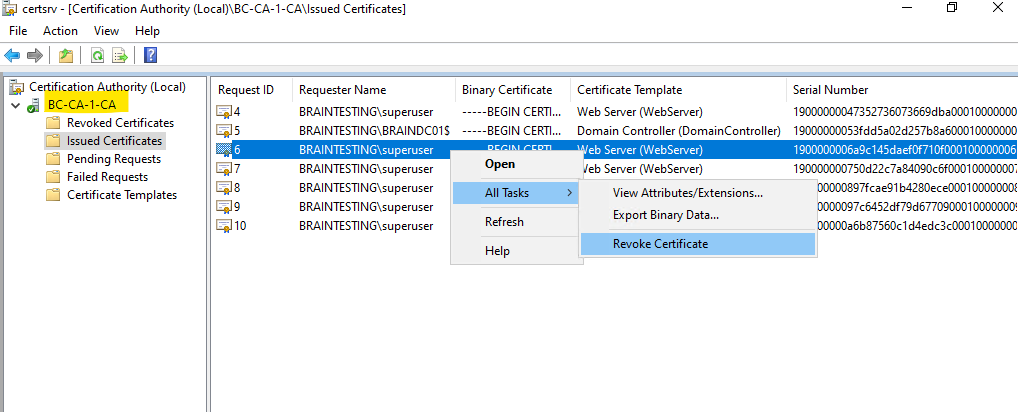Open the View menu
This screenshot has width=1018, height=412.
point(106,30)
